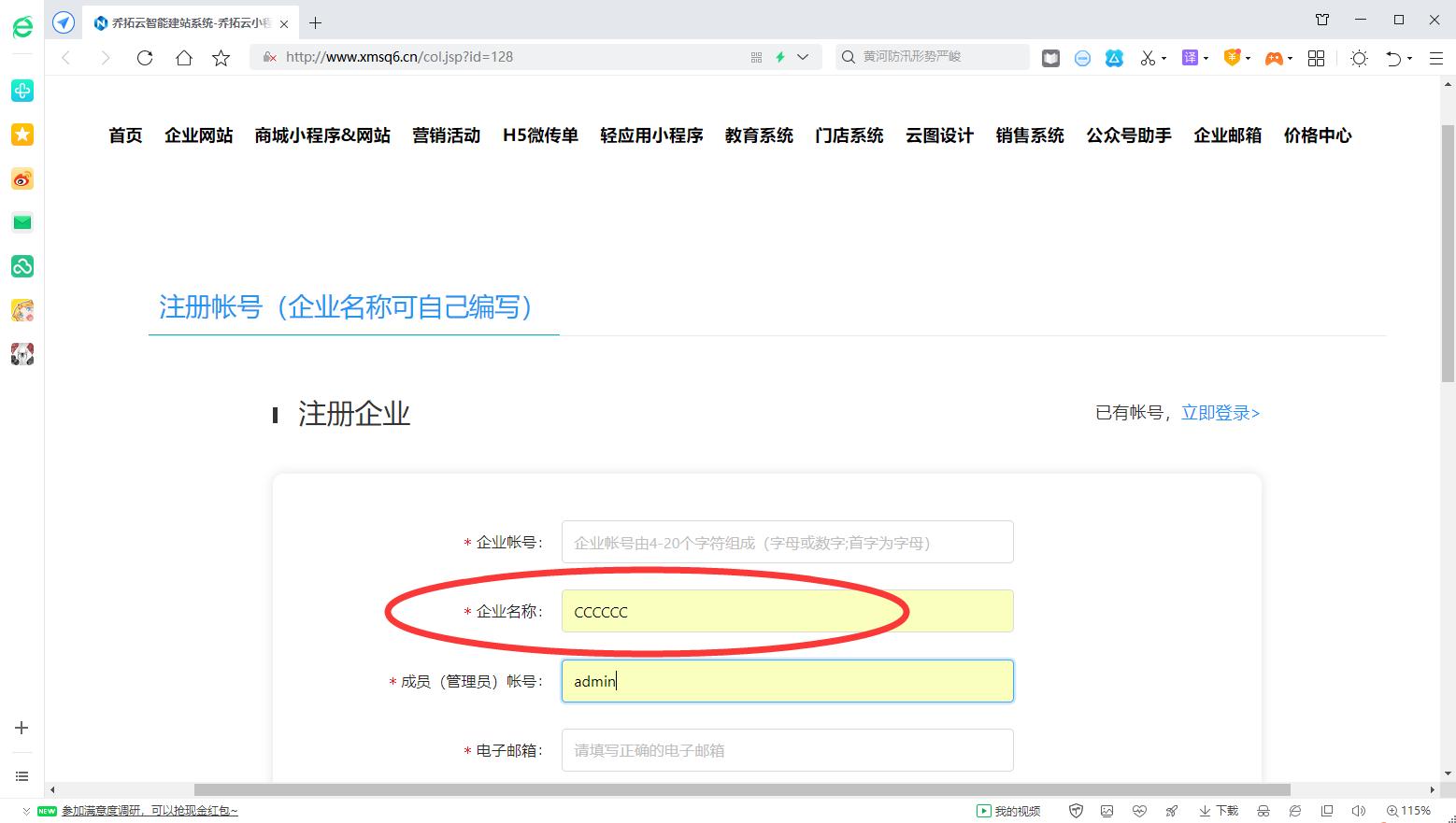Select 企业网站 in the navigation menu

coord(198,135)
